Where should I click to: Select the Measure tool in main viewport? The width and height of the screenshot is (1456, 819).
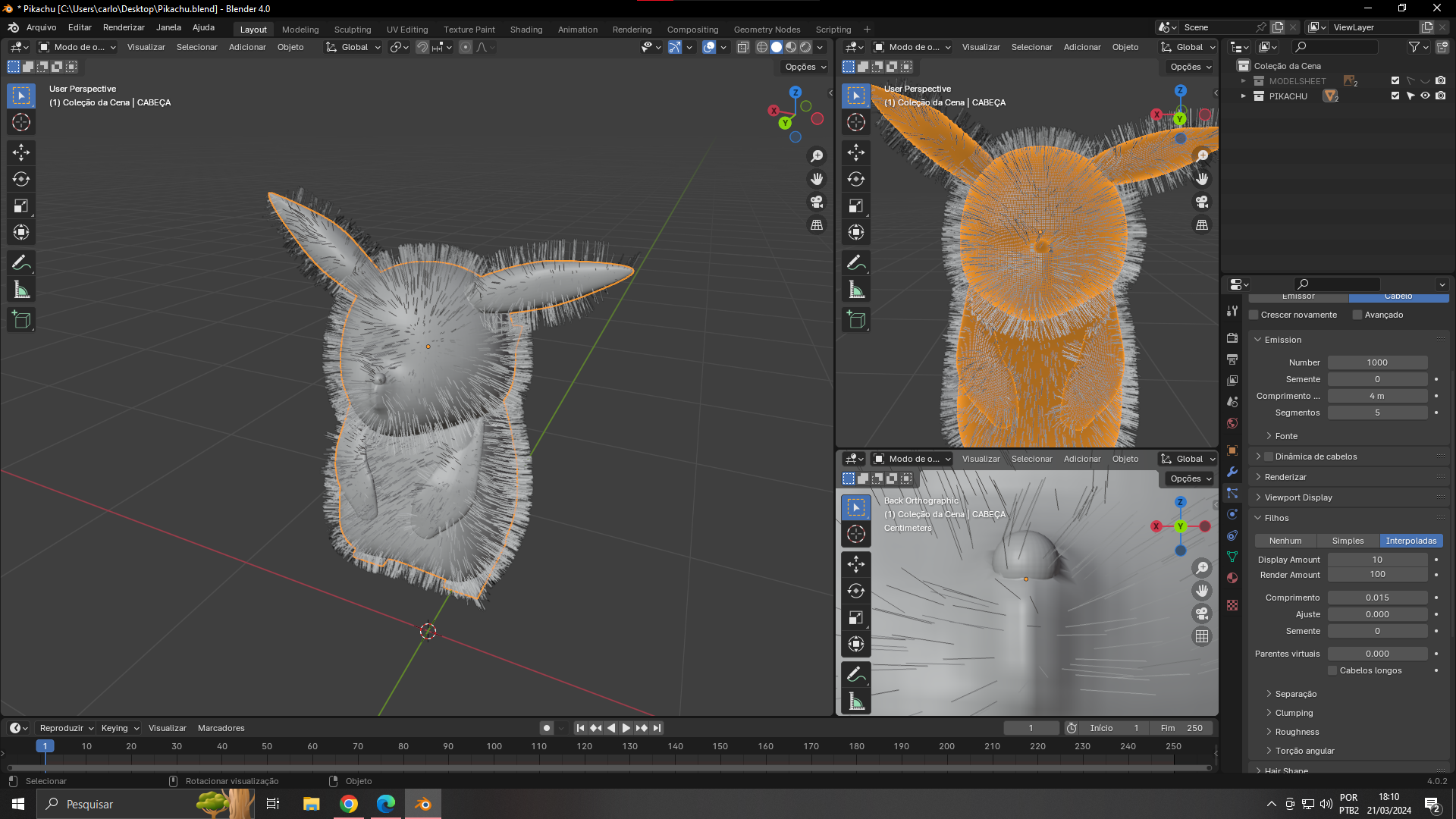coord(21,290)
